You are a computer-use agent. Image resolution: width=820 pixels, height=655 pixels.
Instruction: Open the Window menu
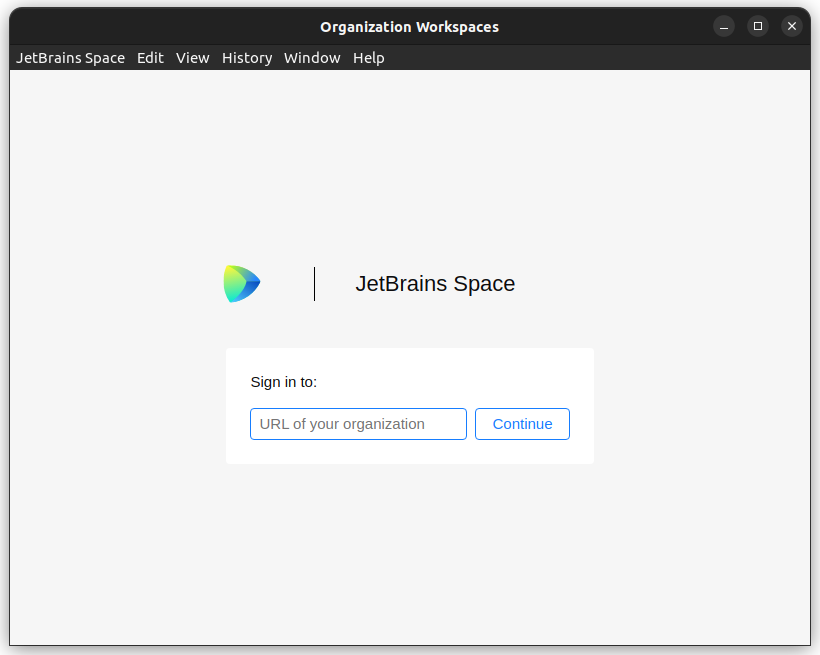point(312,58)
